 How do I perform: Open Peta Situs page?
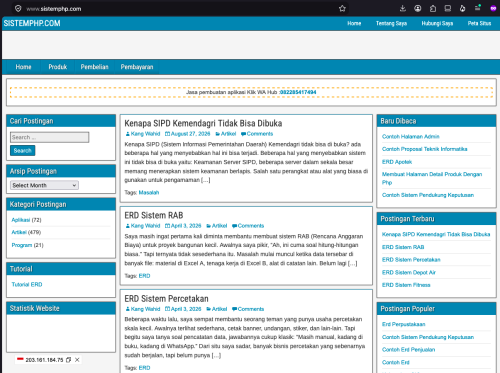point(479,23)
